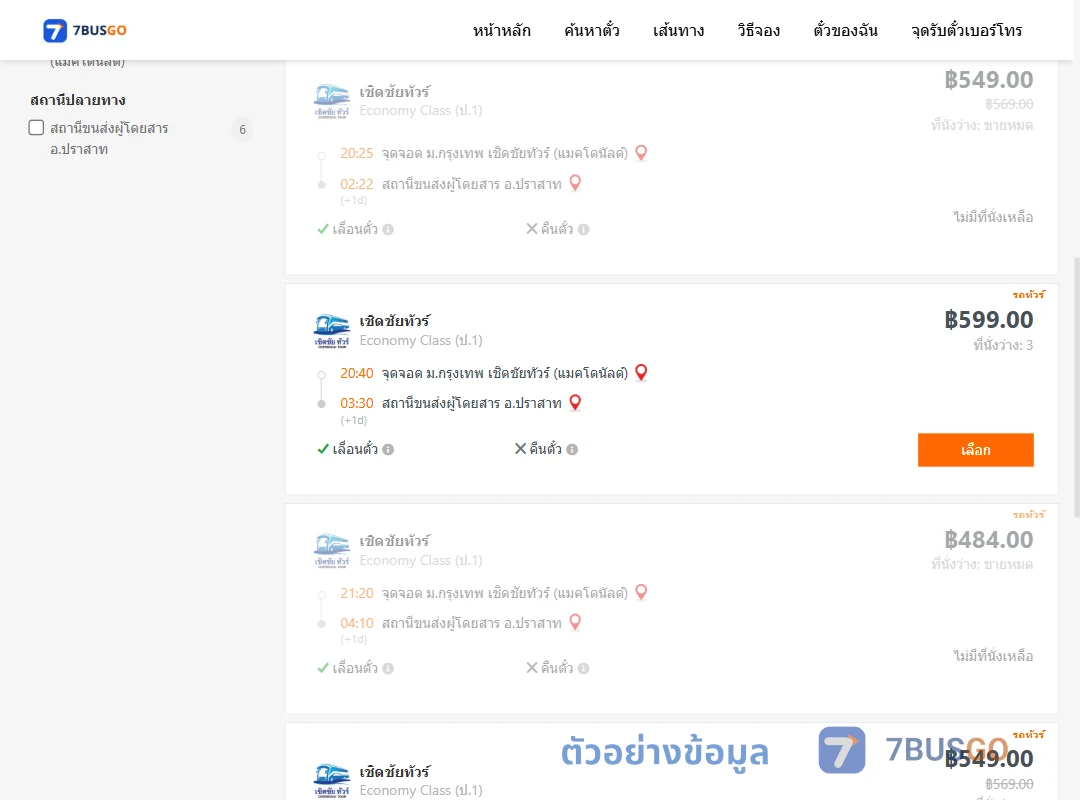
Task: Open the ค้นหาตั๋ว menu item
Action: [592, 30]
